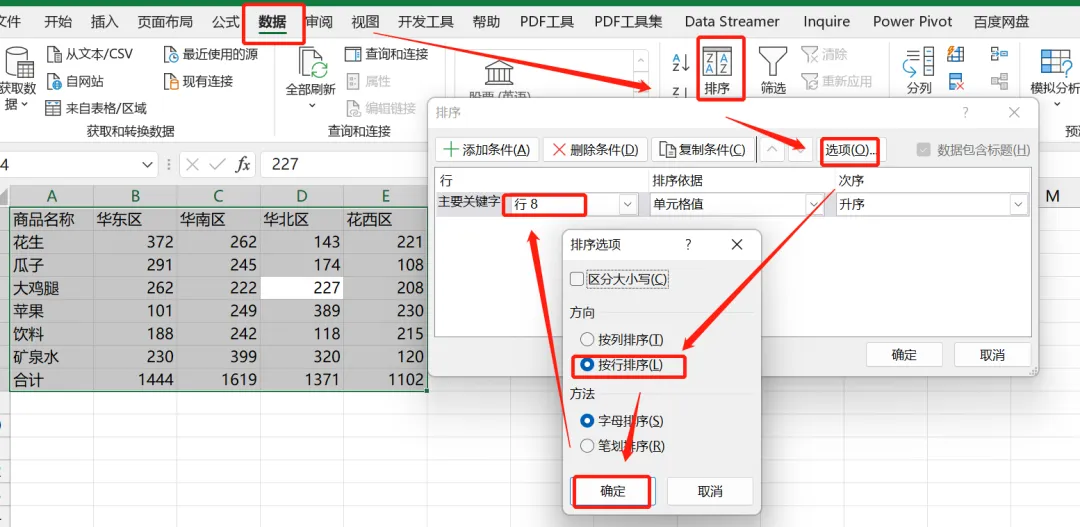Open the Data Streamer tab
The width and height of the screenshot is (1080, 527).
pos(732,21)
